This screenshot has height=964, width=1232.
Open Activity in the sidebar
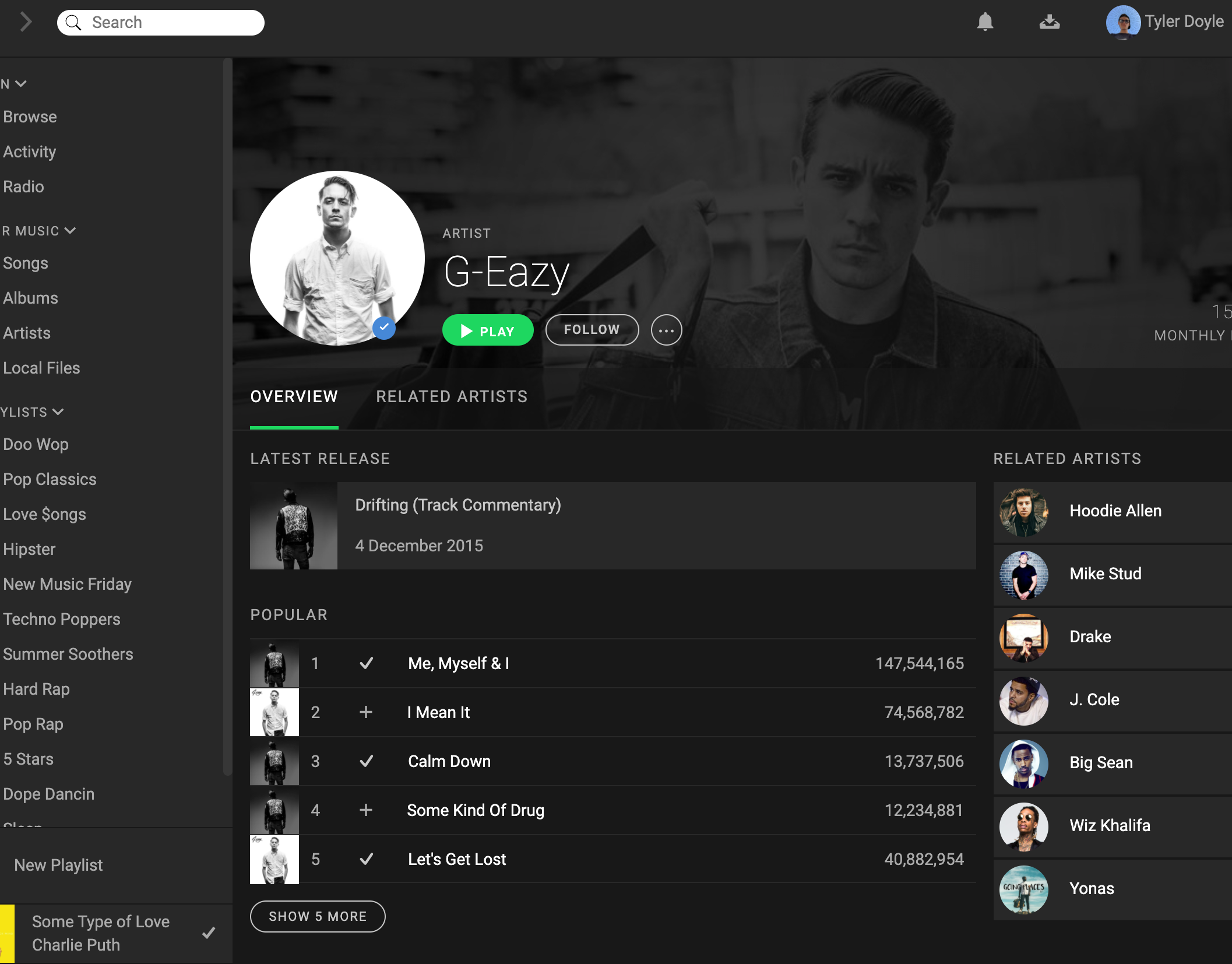pos(30,152)
